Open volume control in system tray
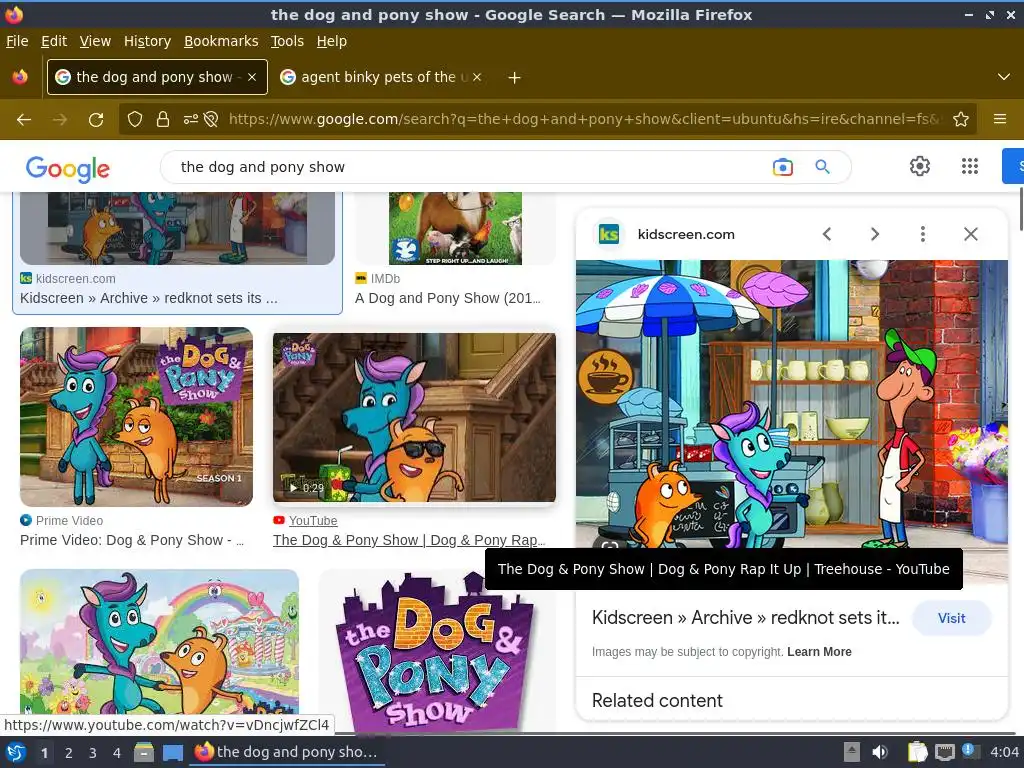 point(880,752)
